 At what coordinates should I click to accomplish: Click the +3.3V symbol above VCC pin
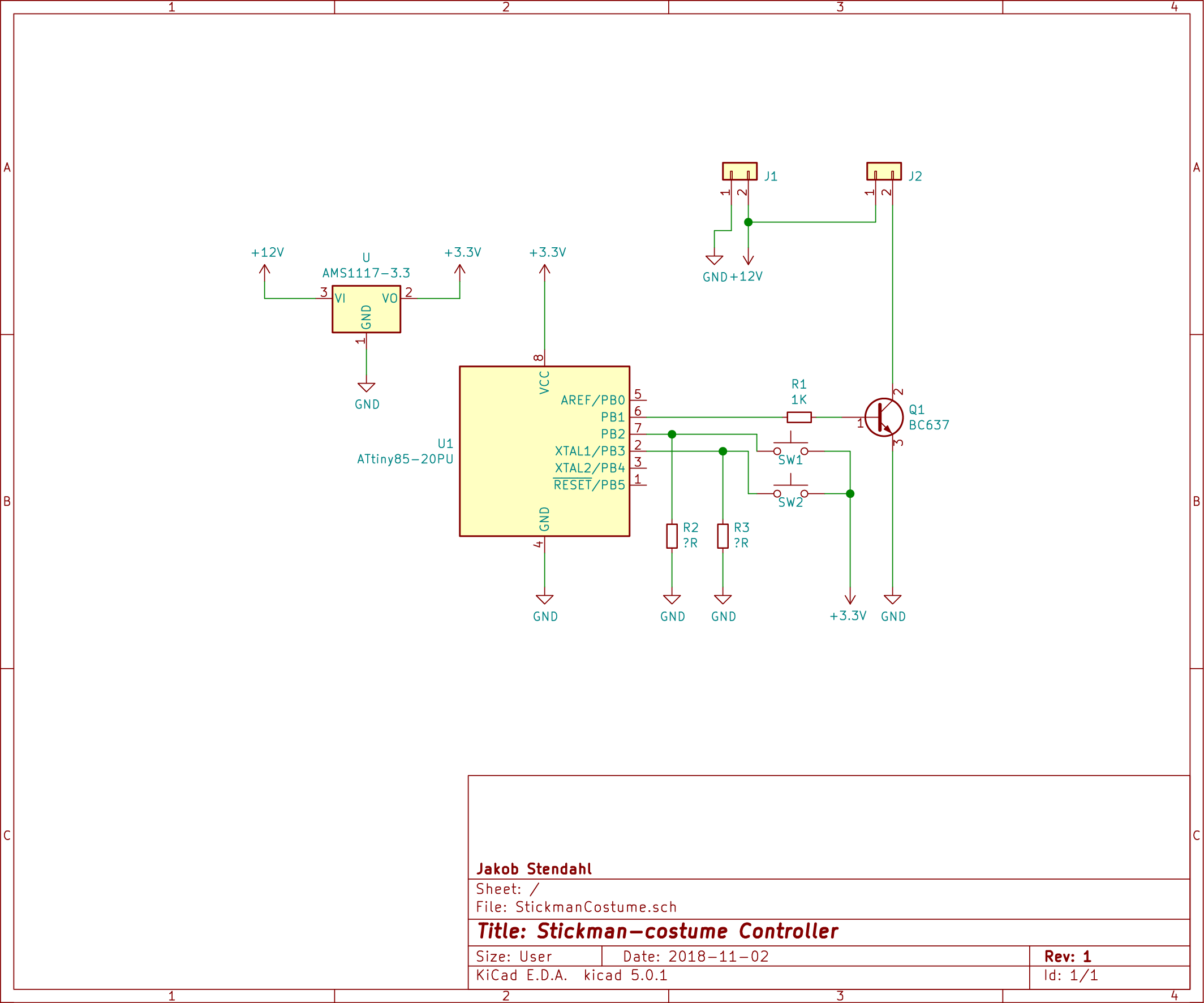coord(544,268)
